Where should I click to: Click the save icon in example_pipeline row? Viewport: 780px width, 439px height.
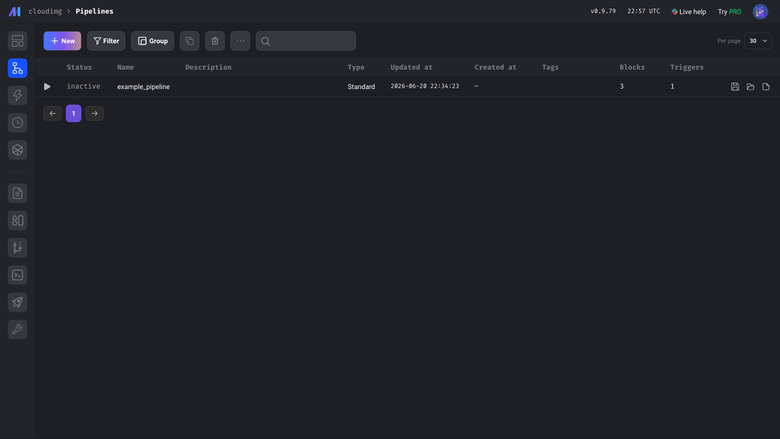point(735,87)
